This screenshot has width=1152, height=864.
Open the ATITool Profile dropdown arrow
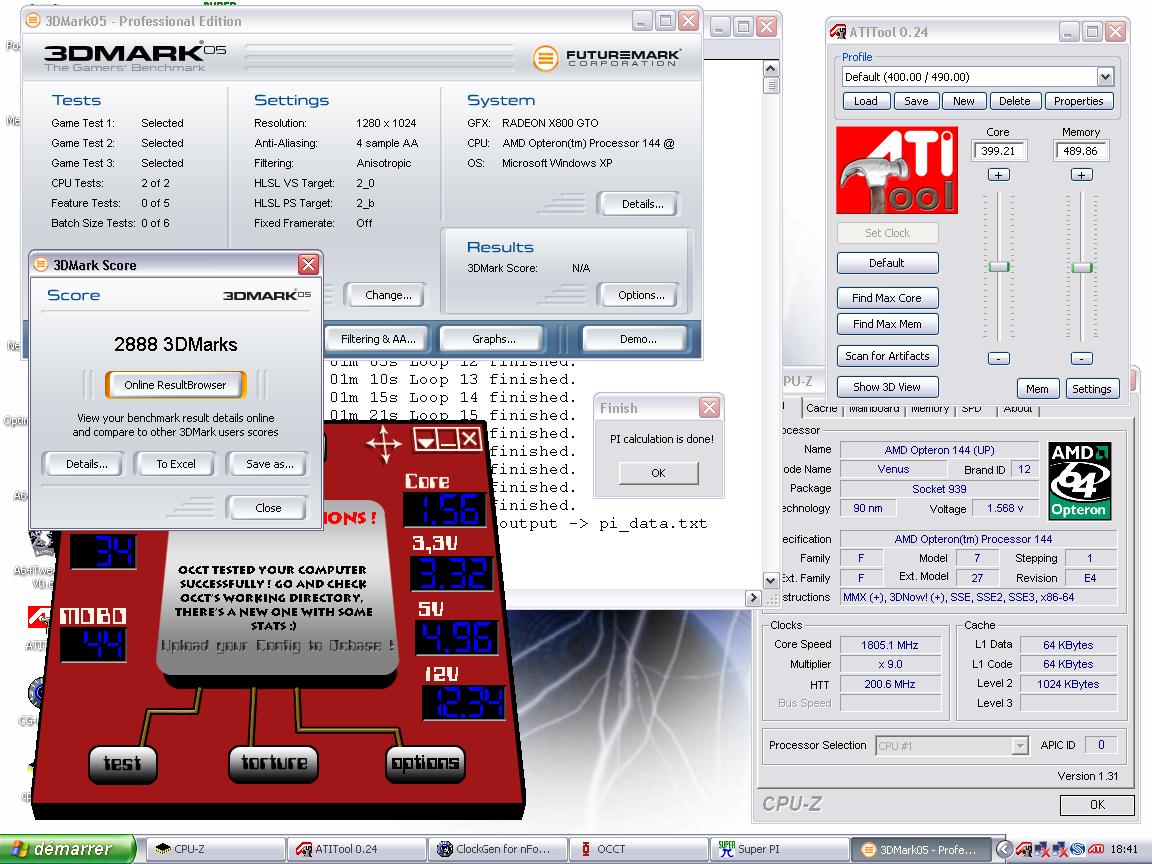click(1105, 76)
